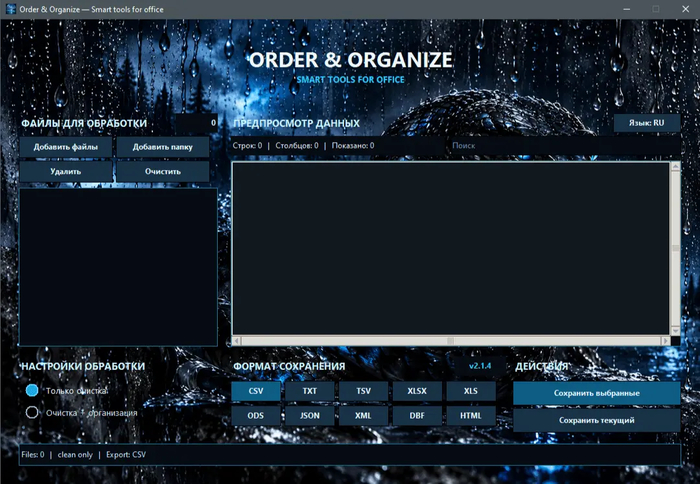700x484 pixels.
Task: Click preview vertical scrollbar up arrow
Action: pyautogui.click(x=675, y=167)
